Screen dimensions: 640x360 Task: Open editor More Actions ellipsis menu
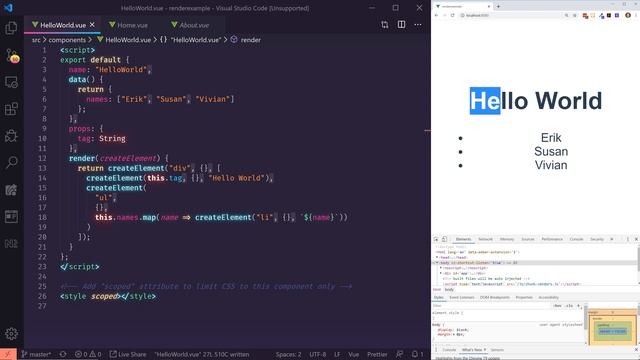click(418, 25)
